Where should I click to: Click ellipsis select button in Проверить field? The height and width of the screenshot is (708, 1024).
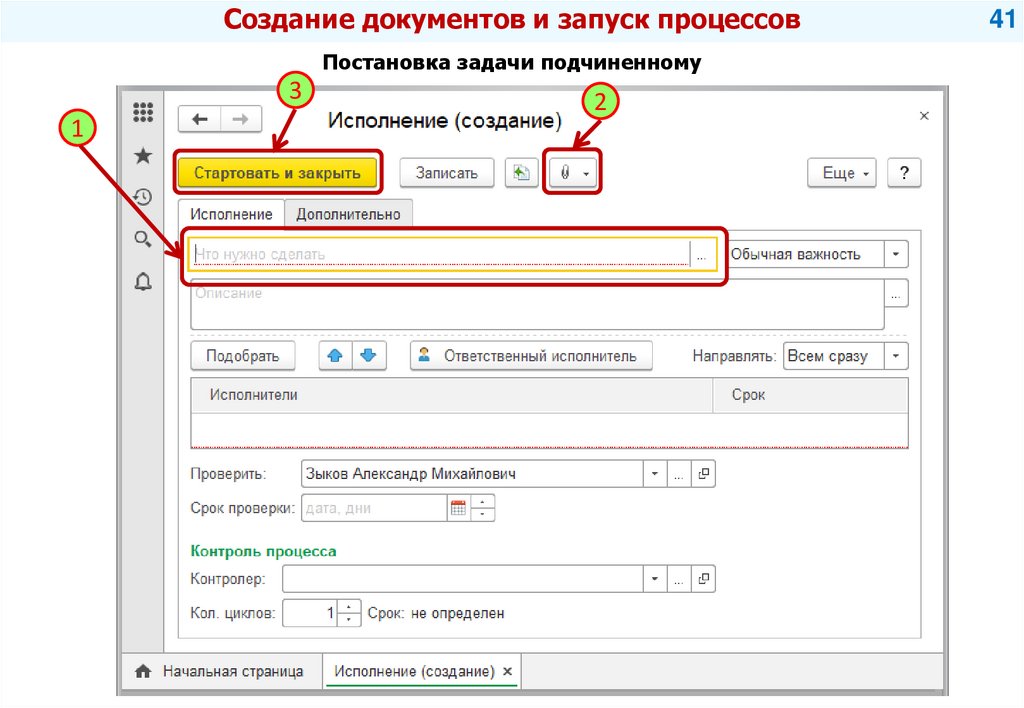click(x=679, y=474)
